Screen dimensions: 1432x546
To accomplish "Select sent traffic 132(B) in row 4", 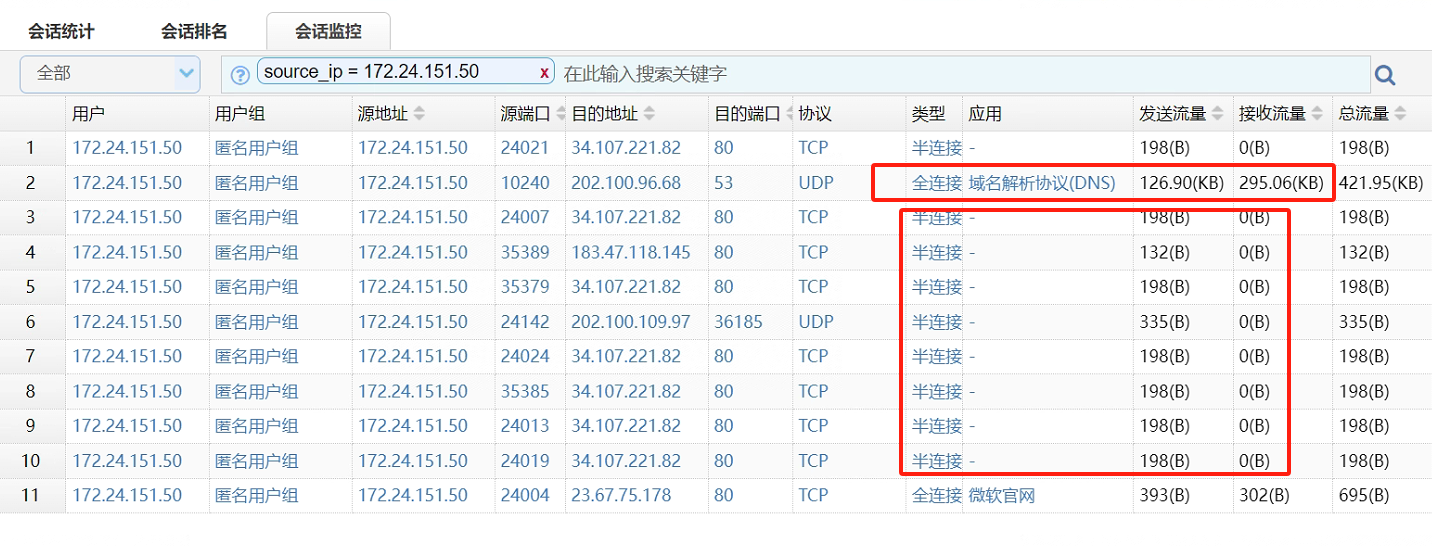I will click(1164, 252).
